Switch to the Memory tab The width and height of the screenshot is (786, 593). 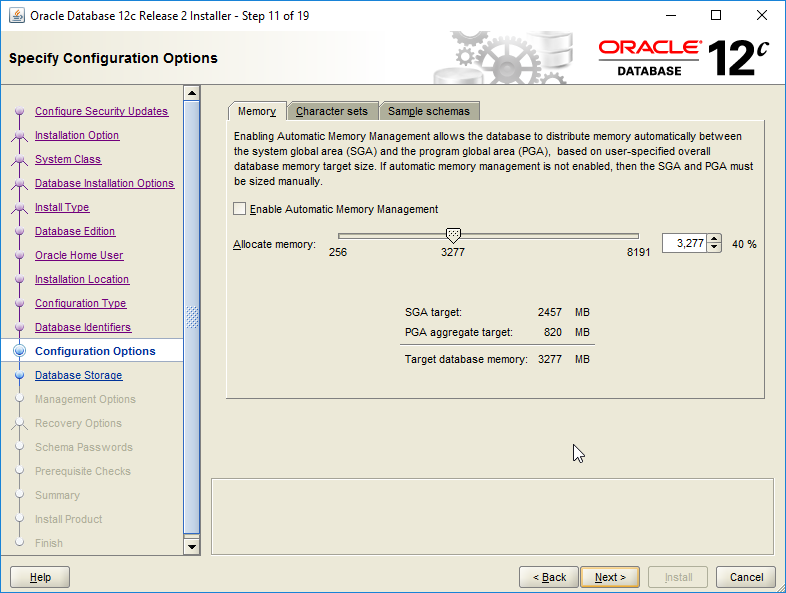coord(257,111)
